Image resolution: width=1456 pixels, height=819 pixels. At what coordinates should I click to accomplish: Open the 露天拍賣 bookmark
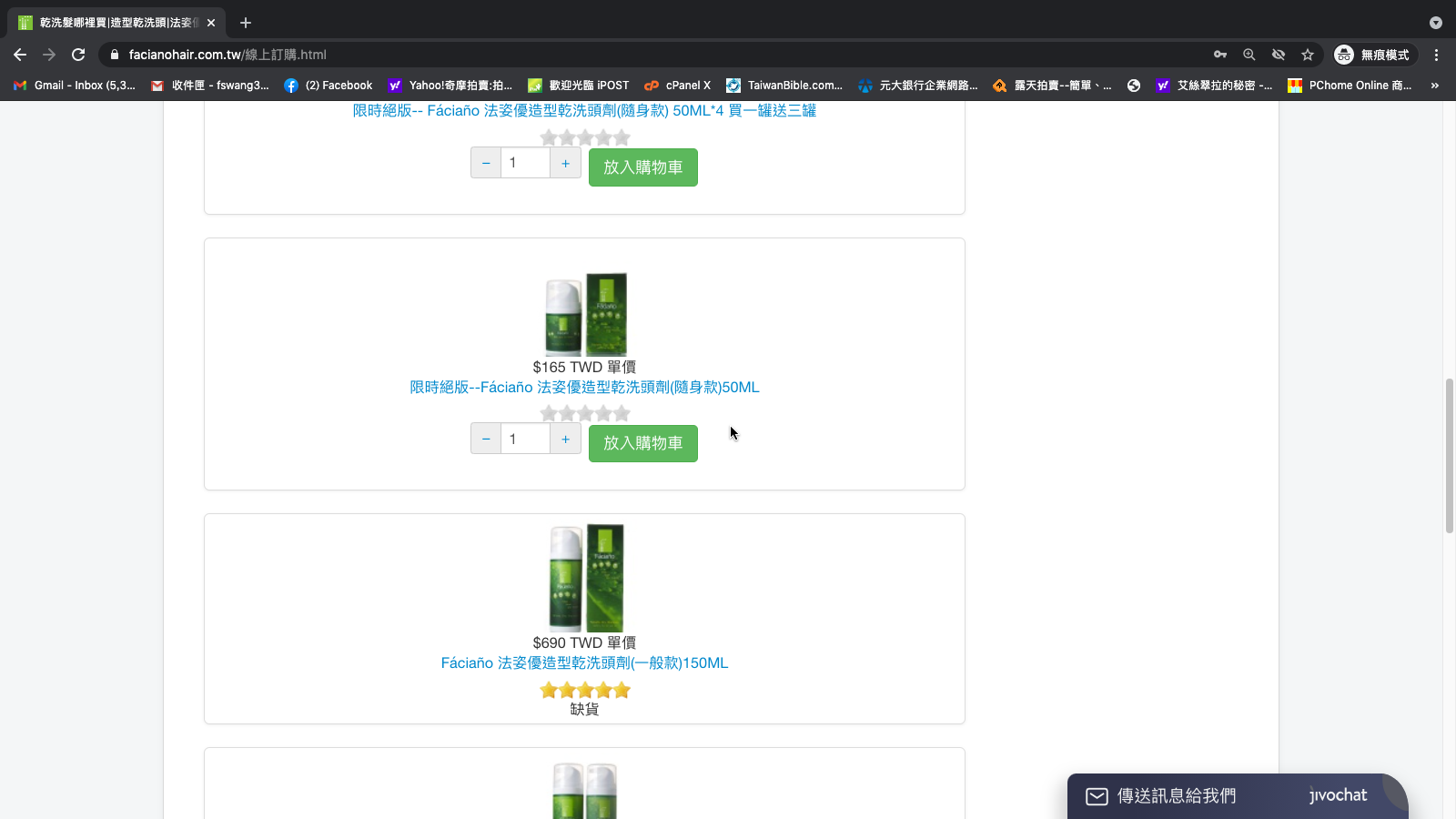tap(1052, 86)
